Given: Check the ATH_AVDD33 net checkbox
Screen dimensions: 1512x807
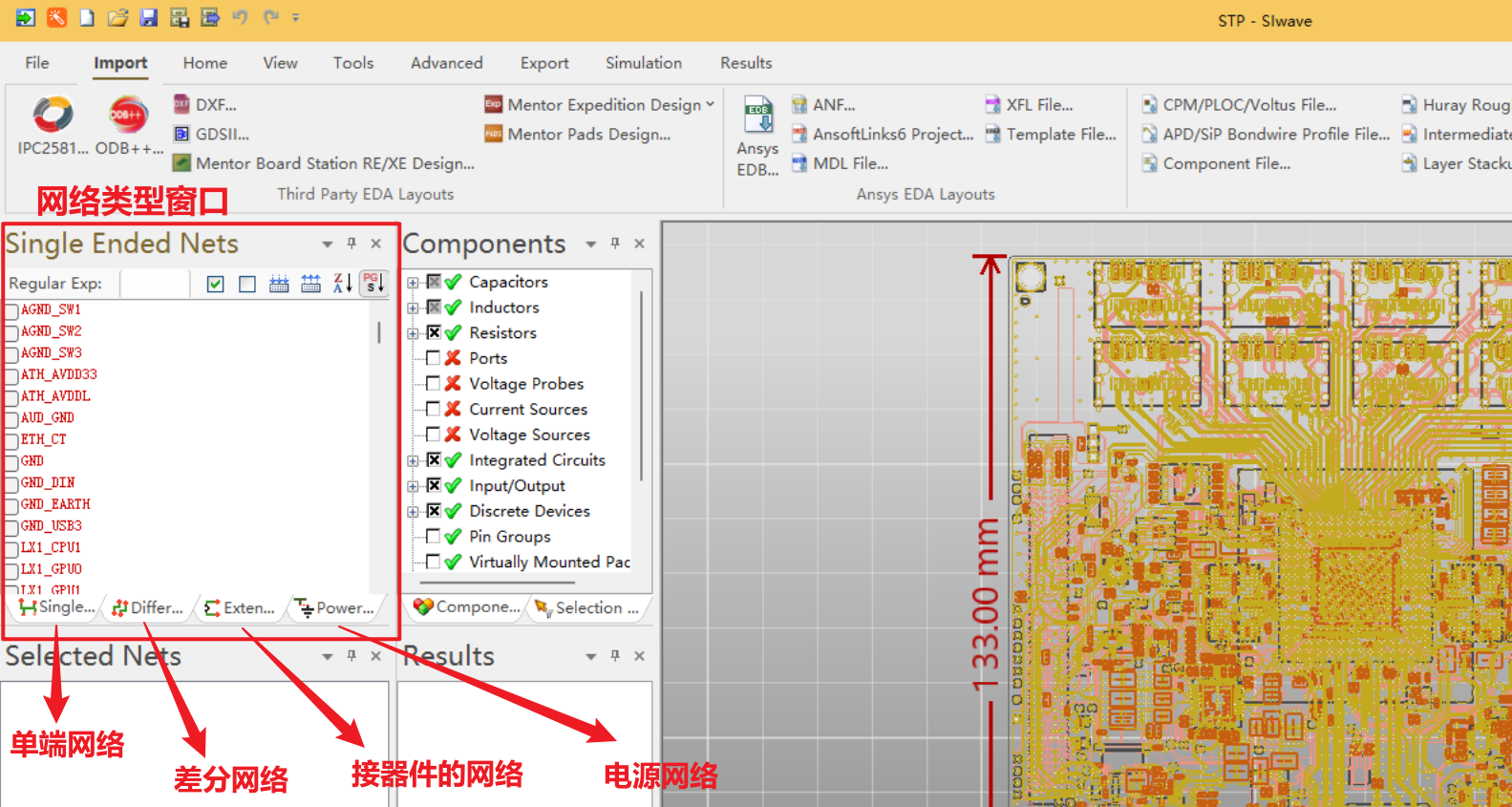Looking at the screenshot, I should point(12,376).
